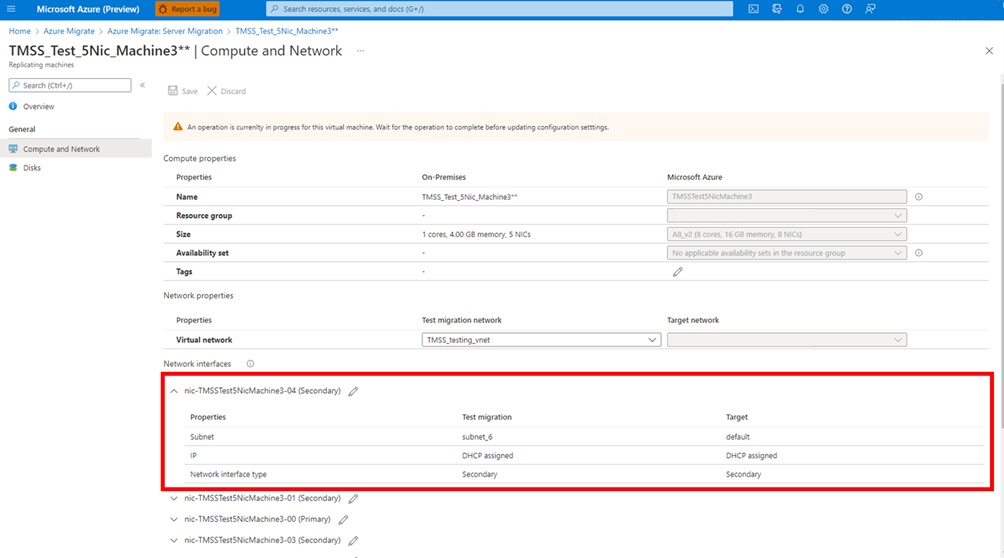Viewport: 1004px width, 558px height.
Task: Open directories and subscriptions filter icon
Action: click(x=777, y=9)
